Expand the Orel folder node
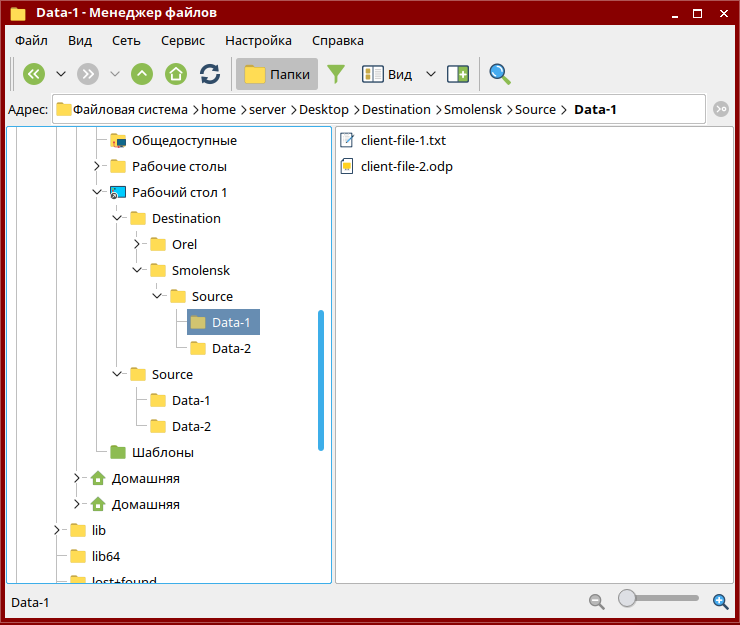The width and height of the screenshot is (740, 625). click(137, 244)
